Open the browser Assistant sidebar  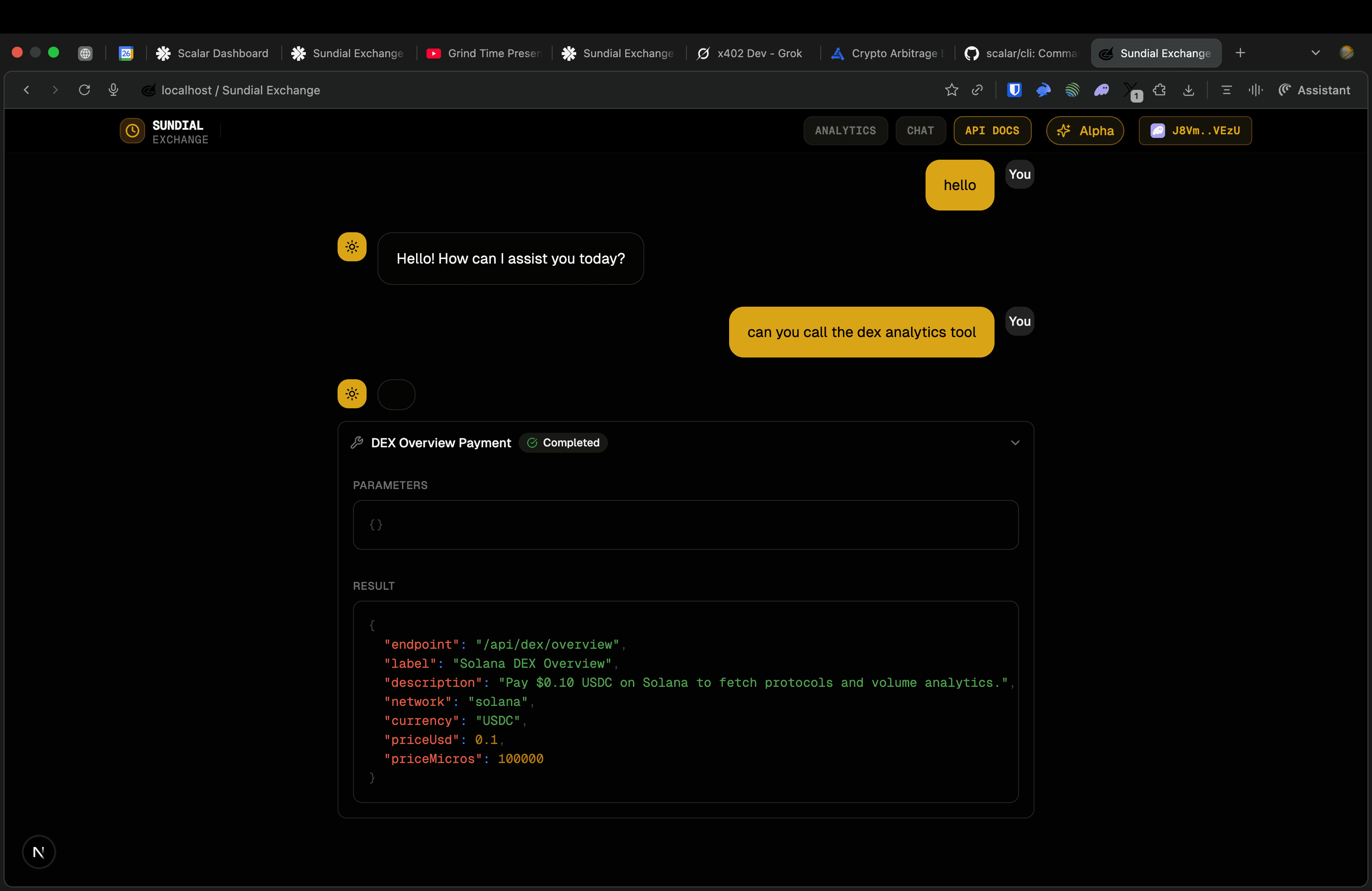pos(1314,90)
